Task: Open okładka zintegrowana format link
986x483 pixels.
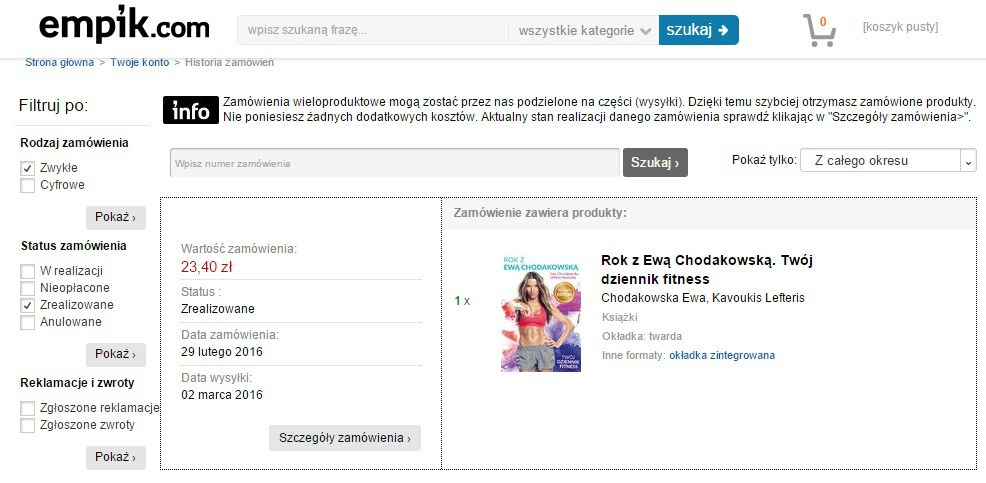Action: pos(722,355)
